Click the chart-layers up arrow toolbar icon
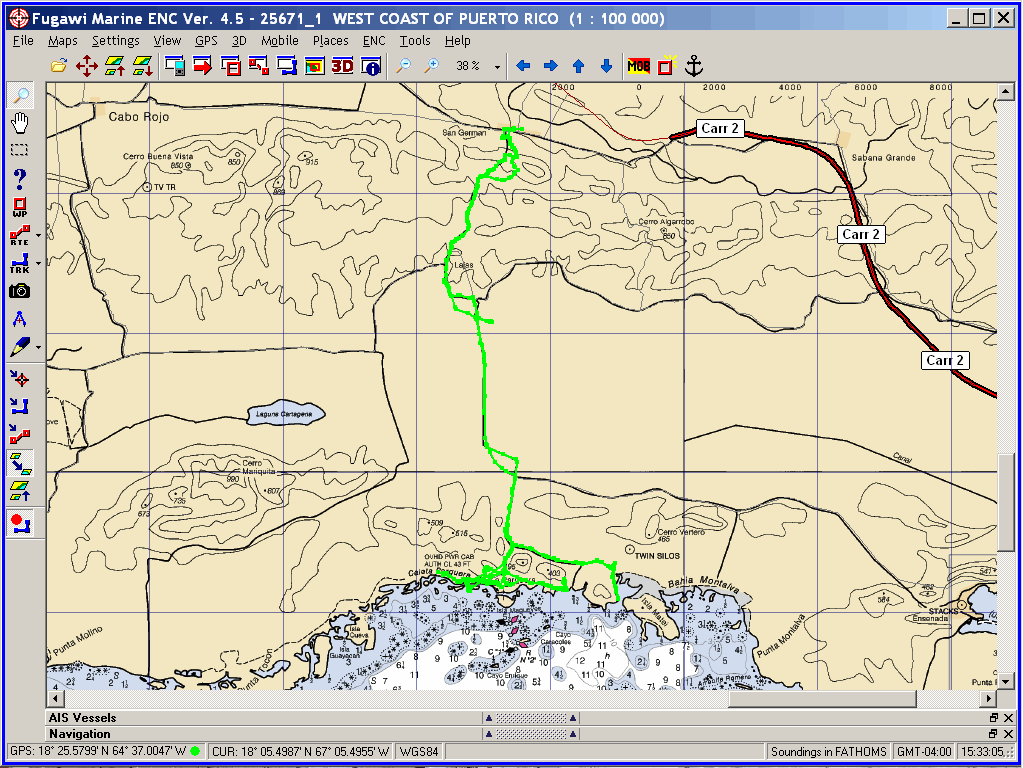Viewport: 1024px width, 768px height. [115, 65]
